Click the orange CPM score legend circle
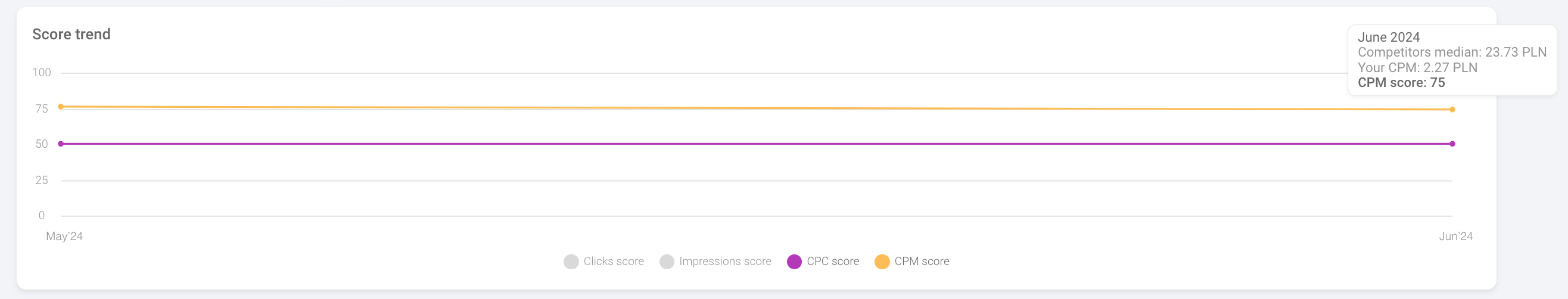 (881, 262)
